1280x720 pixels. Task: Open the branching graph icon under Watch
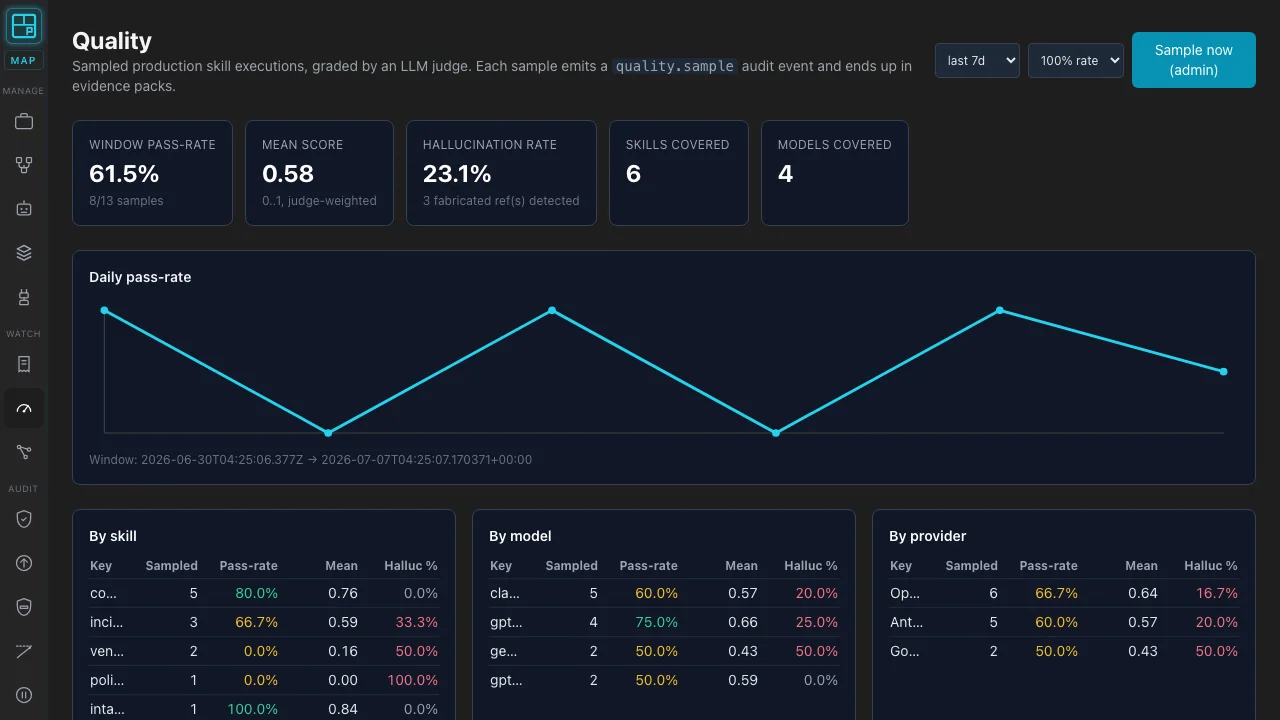24,452
